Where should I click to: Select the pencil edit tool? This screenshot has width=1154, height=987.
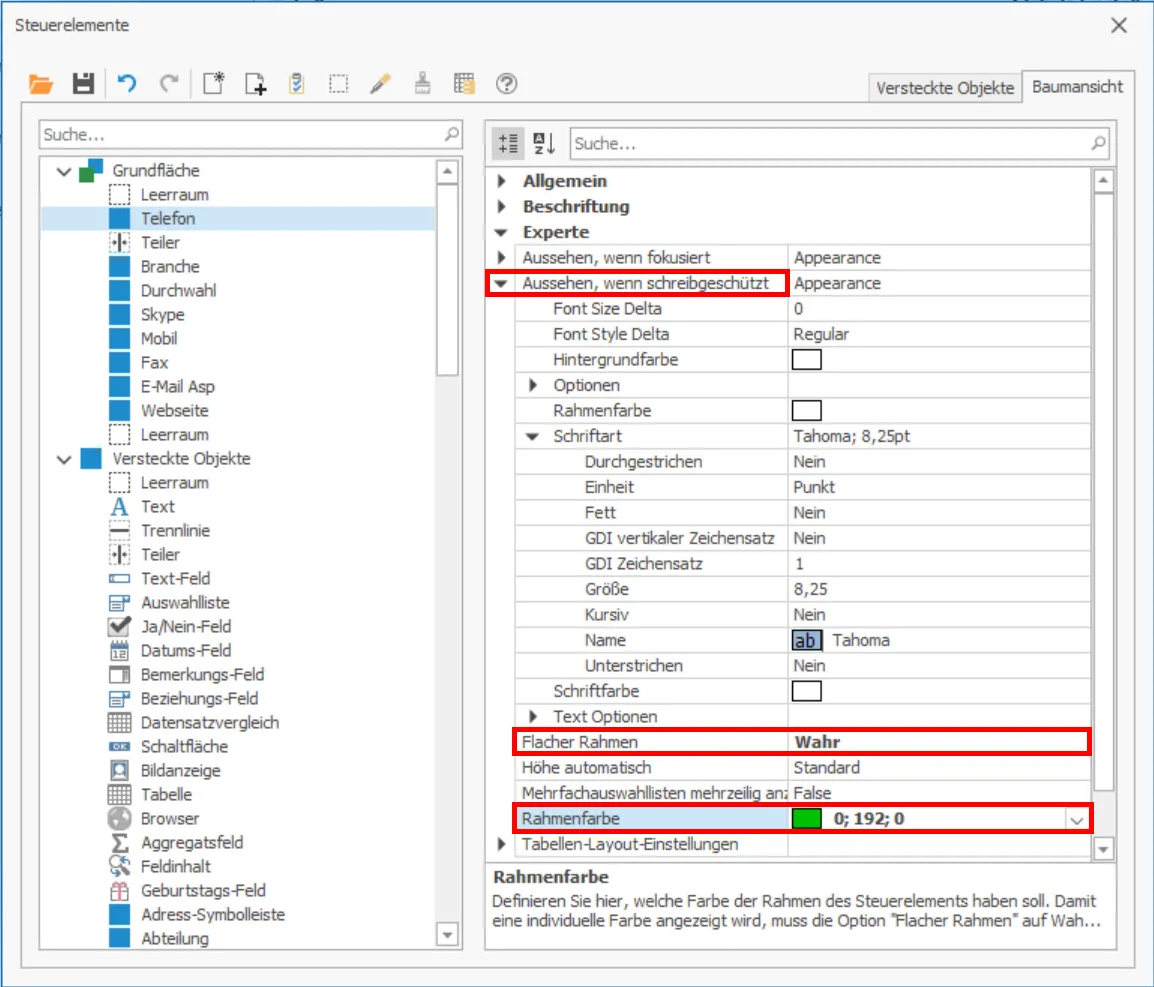380,84
